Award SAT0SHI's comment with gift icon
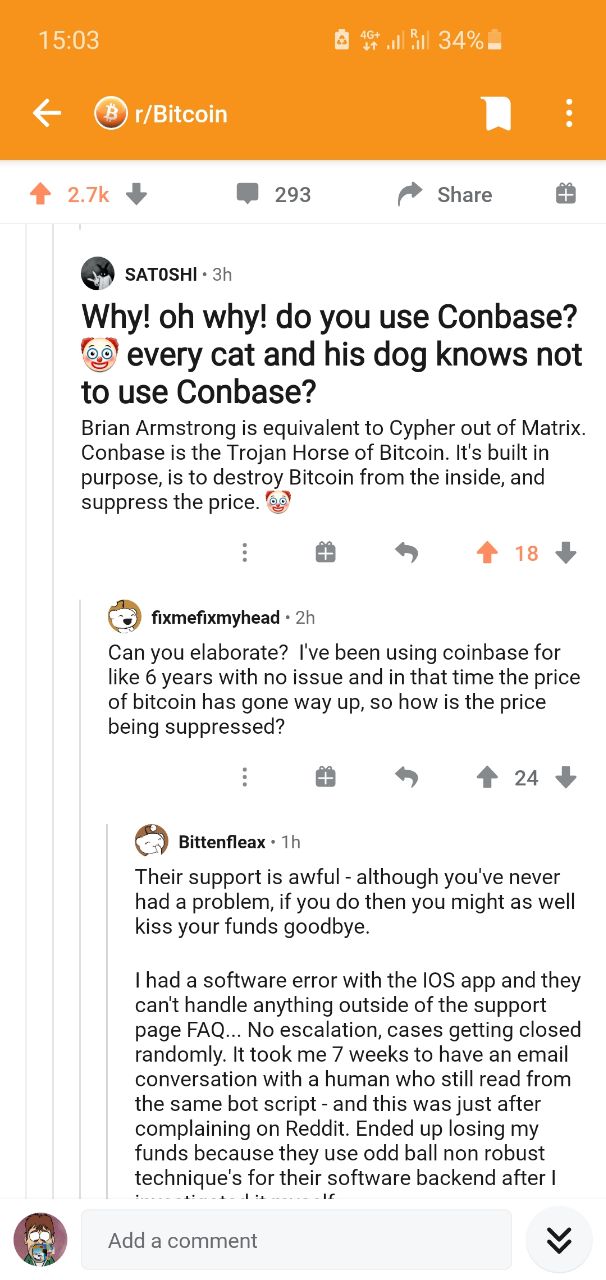This screenshot has height=1280, width=606. click(326, 552)
